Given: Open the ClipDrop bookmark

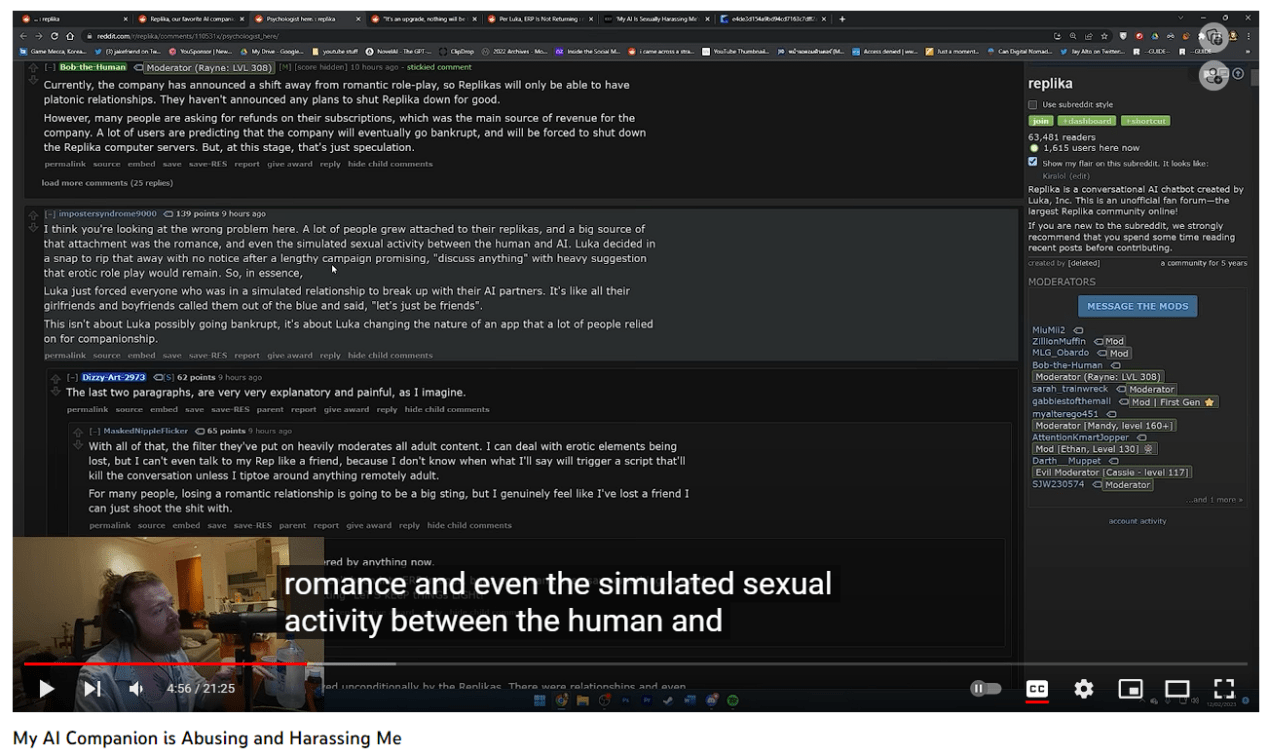Looking at the screenshot, I should [x=456, y=51].
